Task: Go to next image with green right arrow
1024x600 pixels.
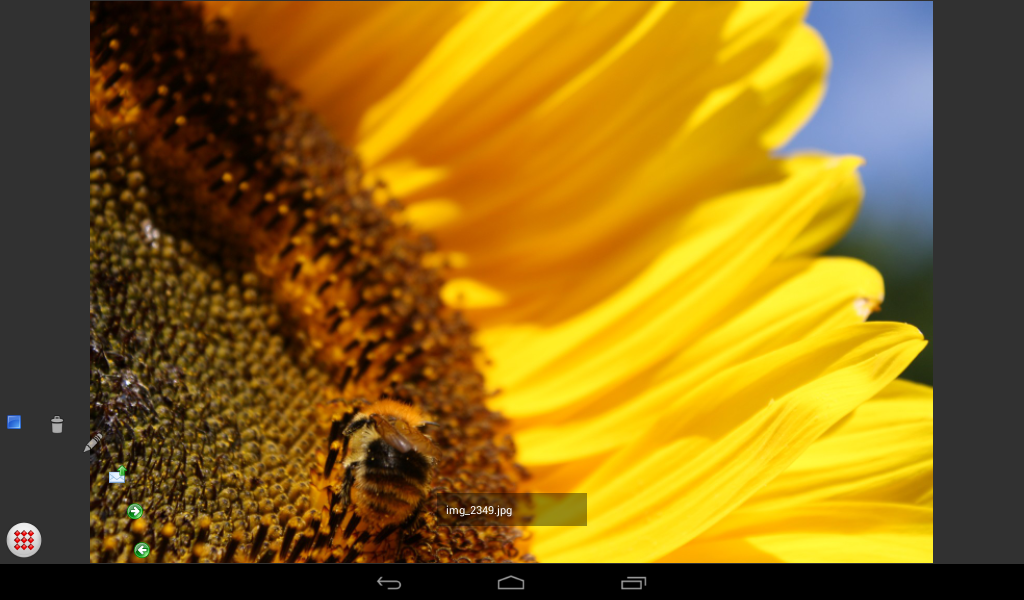Action: [135, 511]
